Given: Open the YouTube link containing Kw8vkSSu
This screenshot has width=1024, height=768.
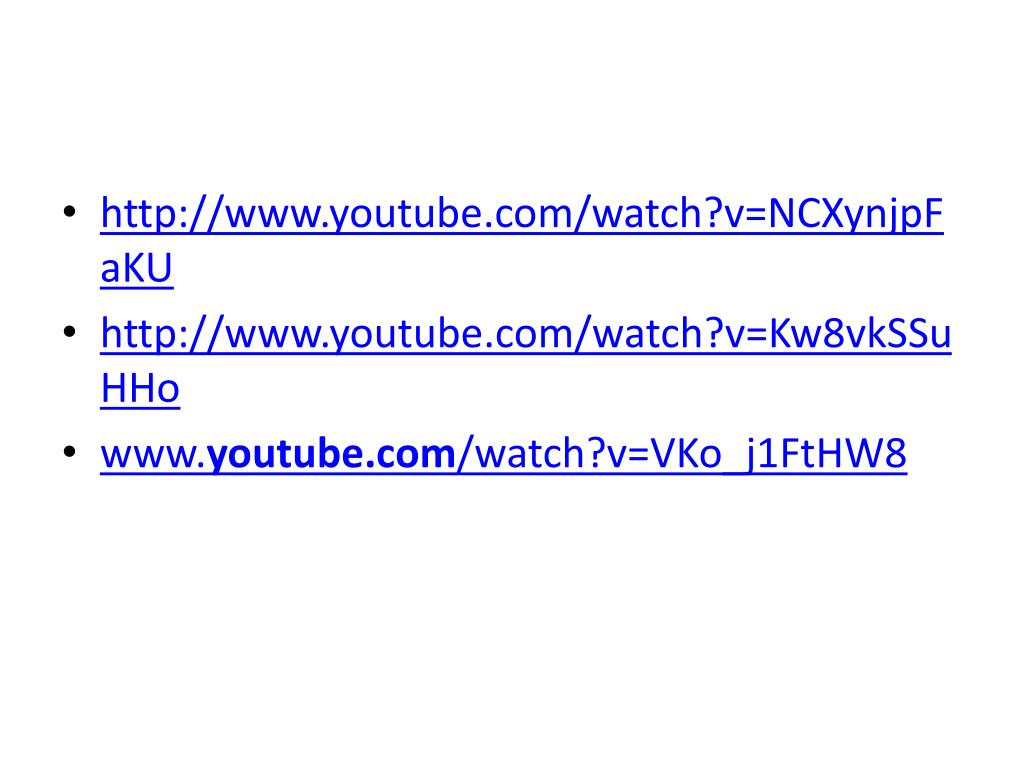Looking at the screenshot, I should tap(526, 334).
